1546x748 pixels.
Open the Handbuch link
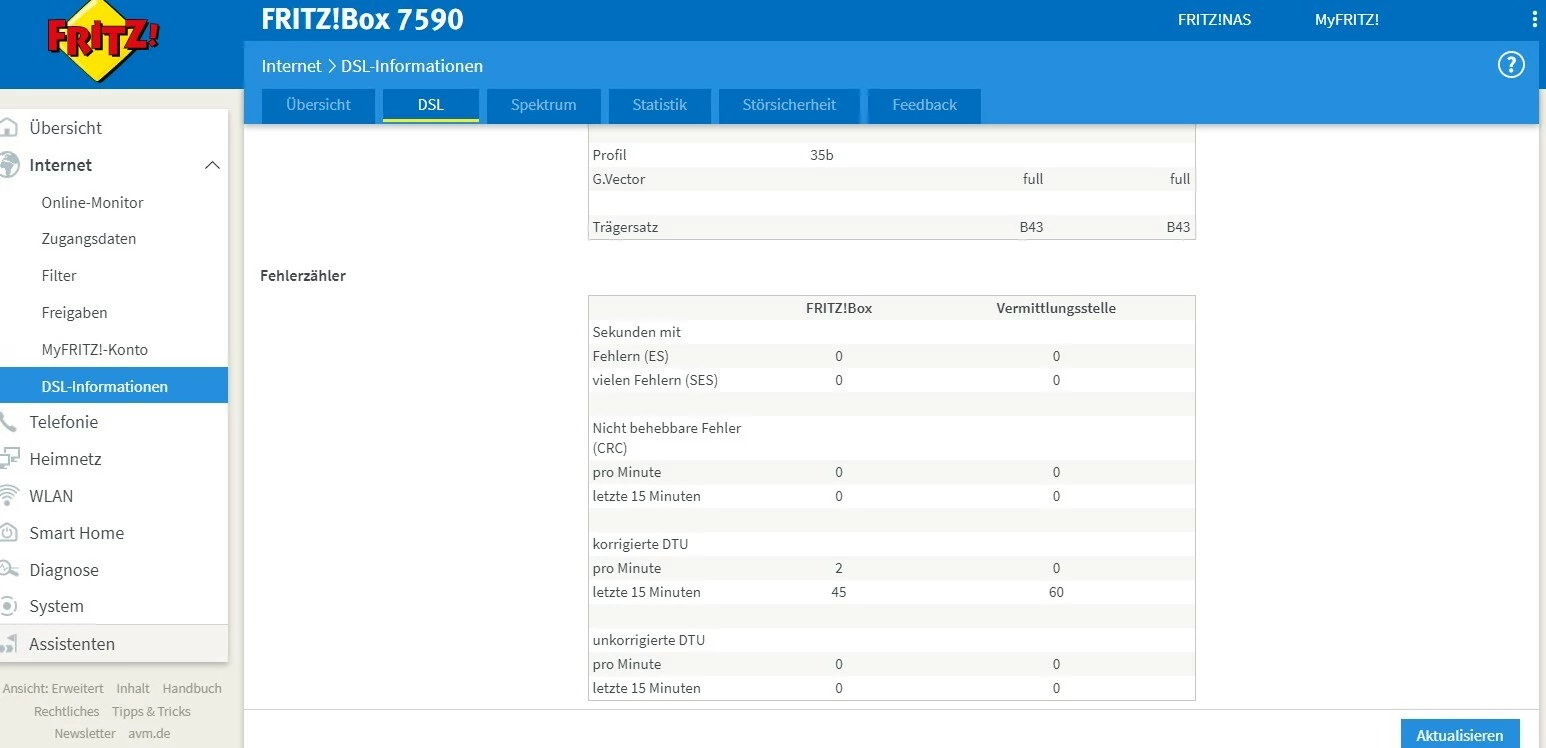(x=192, y=689)
